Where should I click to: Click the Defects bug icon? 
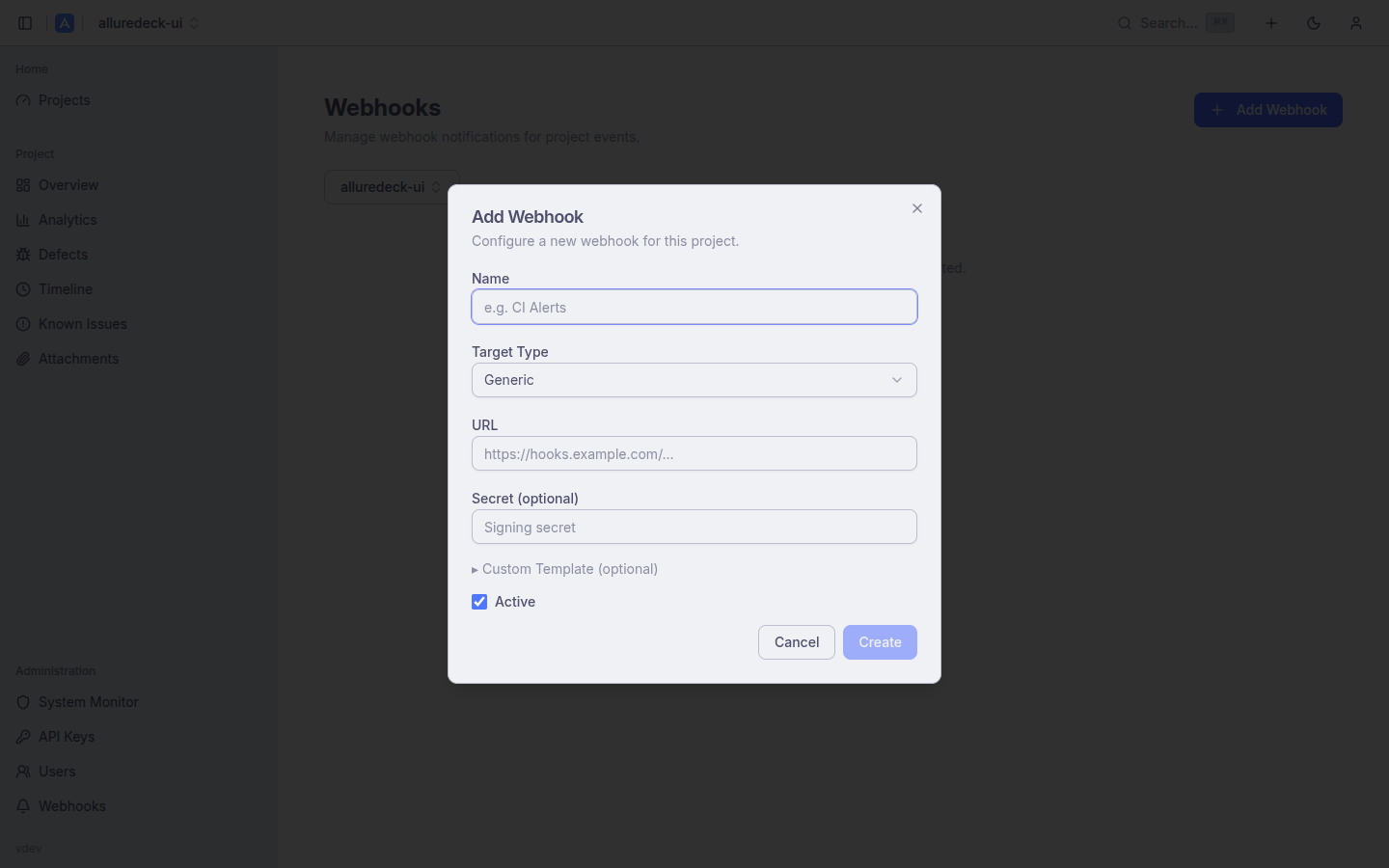(23, 255)
